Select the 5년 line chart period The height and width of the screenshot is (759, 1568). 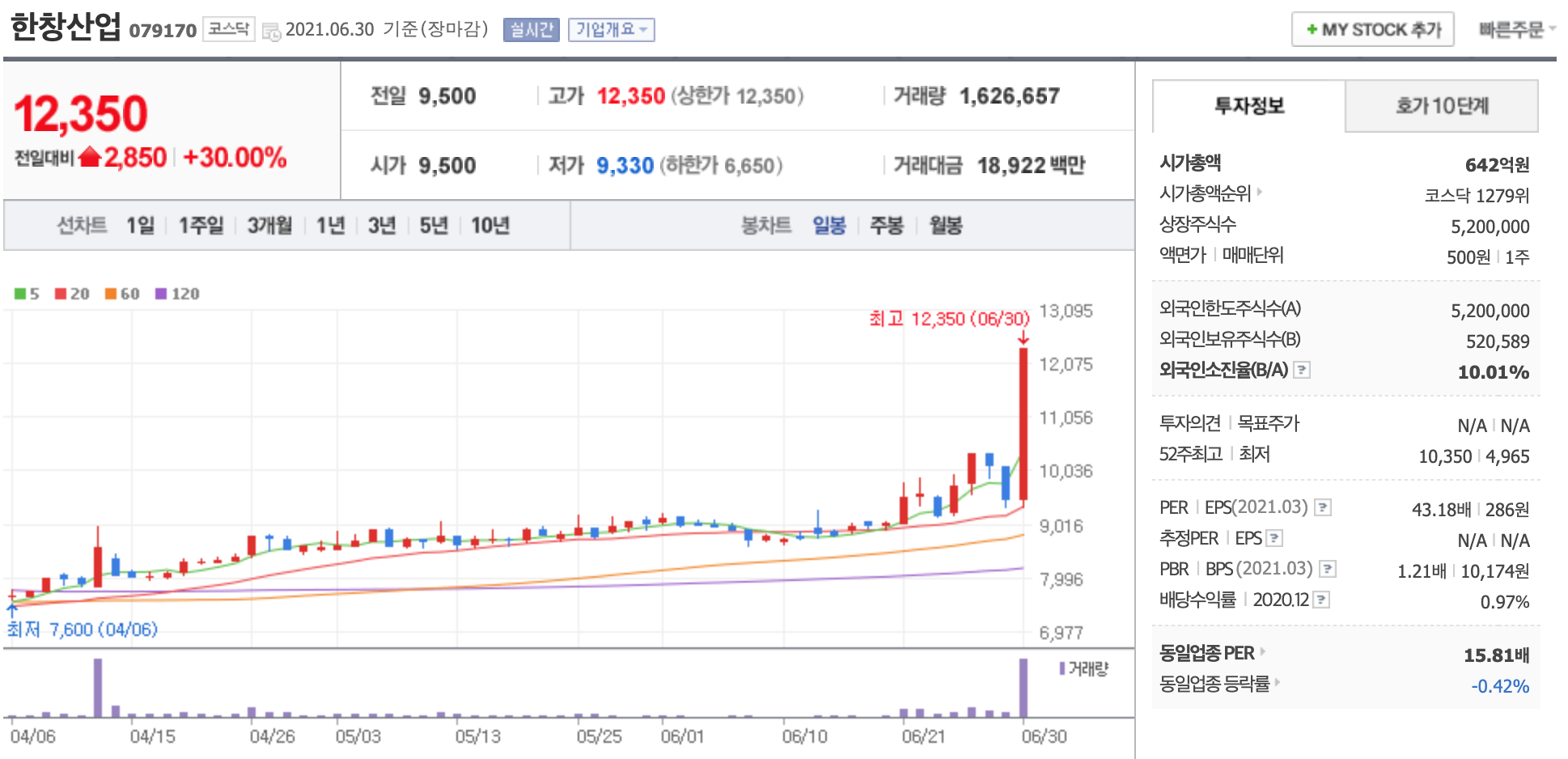[x=434, y=225]
